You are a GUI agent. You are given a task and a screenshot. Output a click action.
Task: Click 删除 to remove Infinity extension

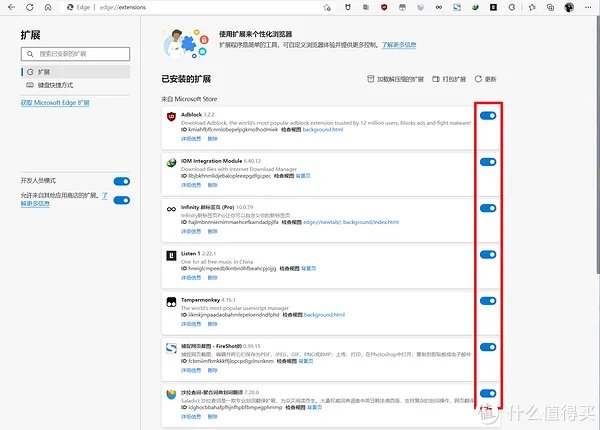pyautogui.click(x=212, y=231)
